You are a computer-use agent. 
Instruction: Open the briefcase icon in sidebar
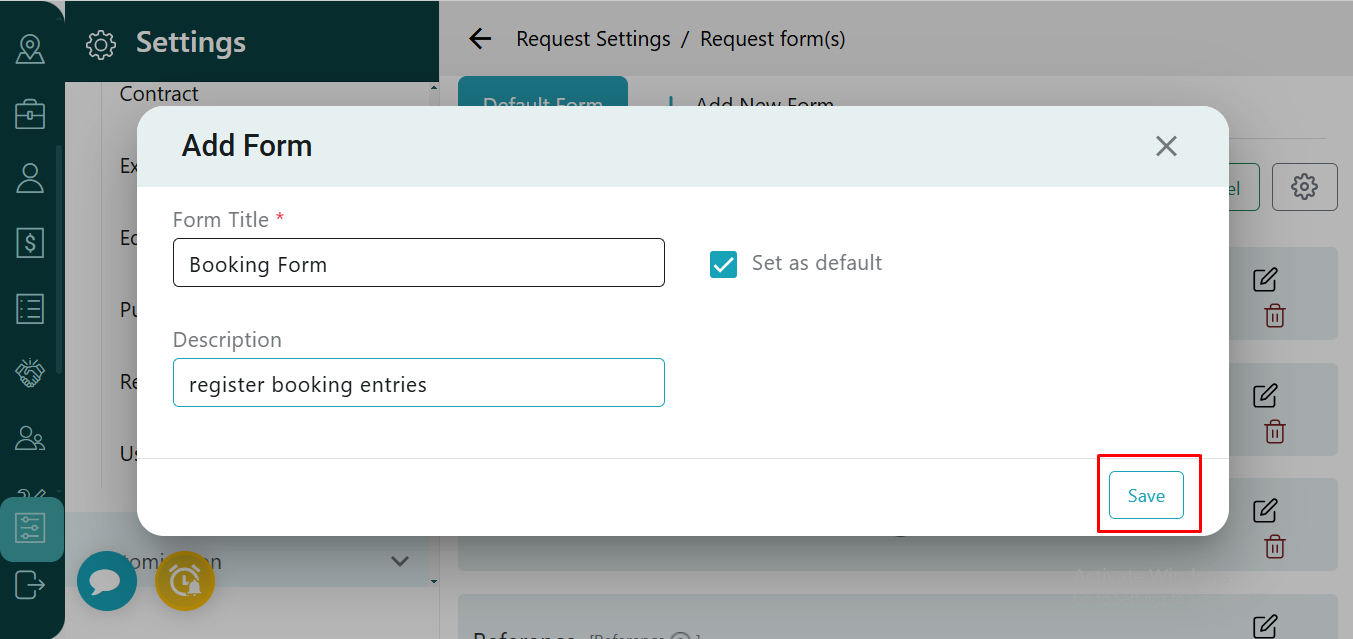30,114
